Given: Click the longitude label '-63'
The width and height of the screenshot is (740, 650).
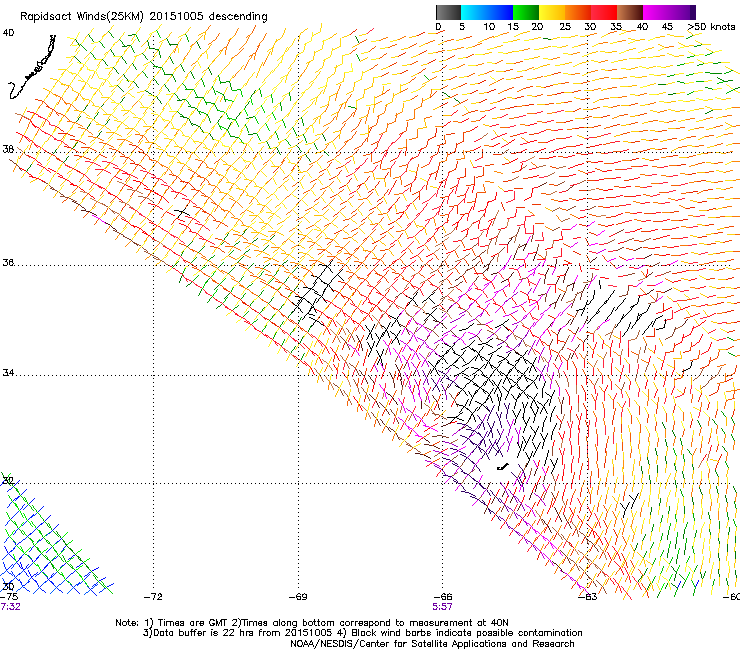Looking at the screenshot, I should [x=588, y=597].
